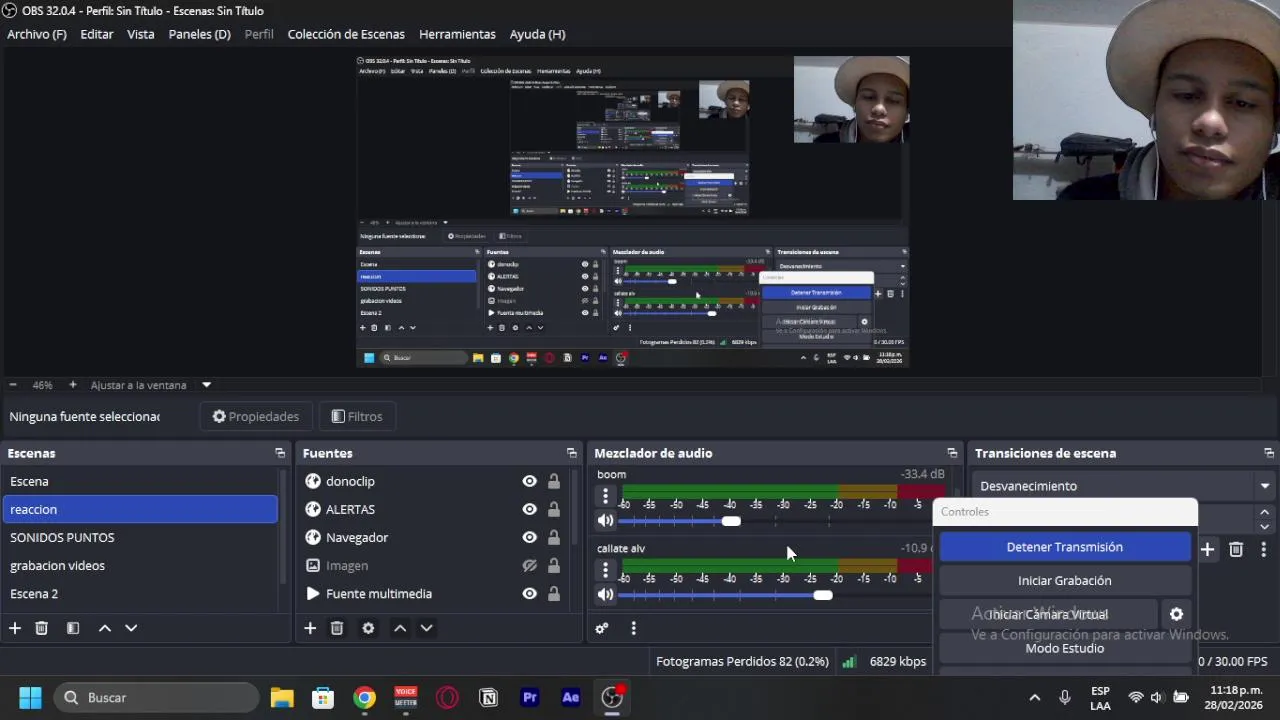Show hidden system tray icons chevron

[1035, 697]
